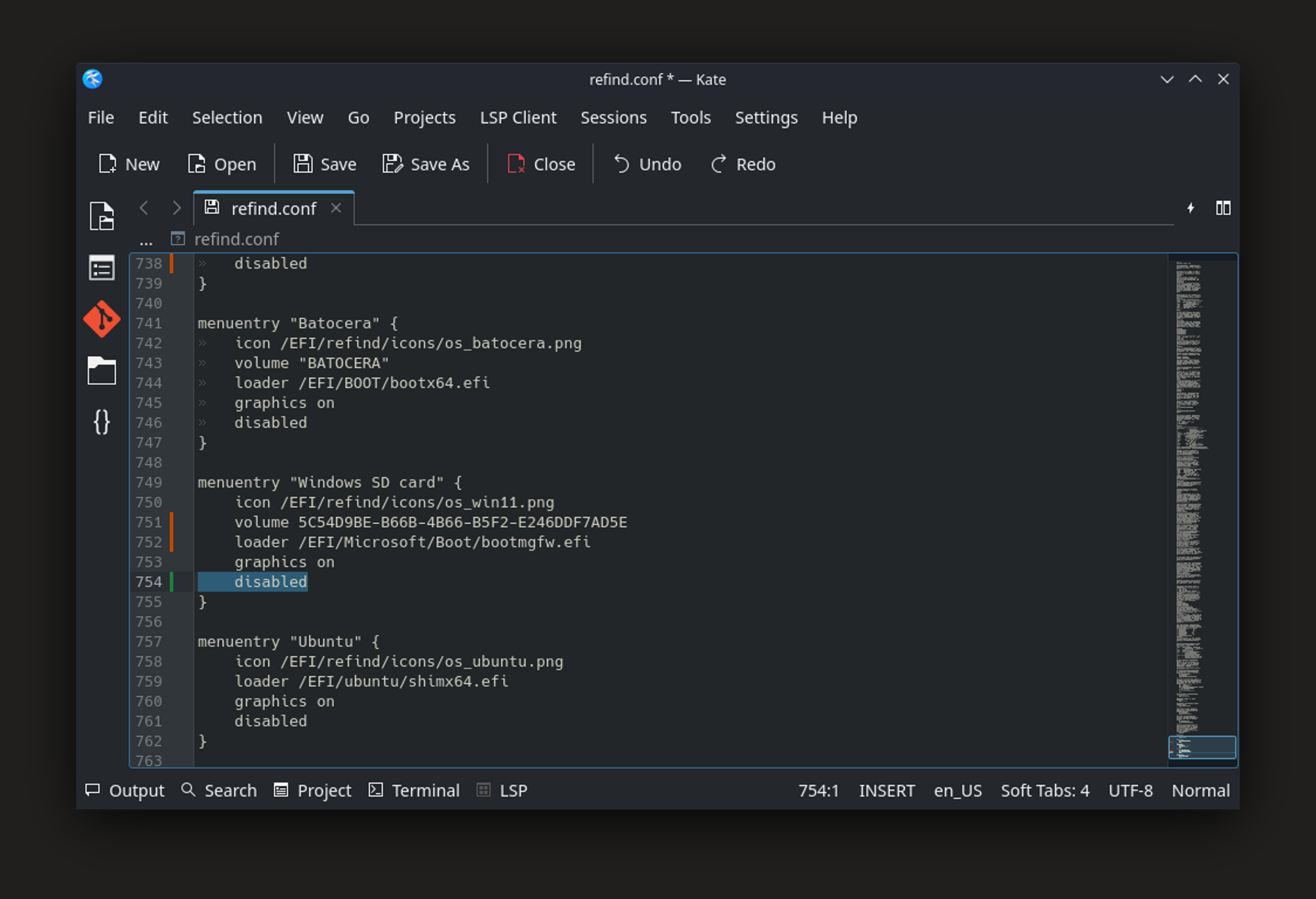Screen dimensions: 1316x899
Task: Open the Soft Tabs: 4 indentation dropdown
Action: point(1044,791)
